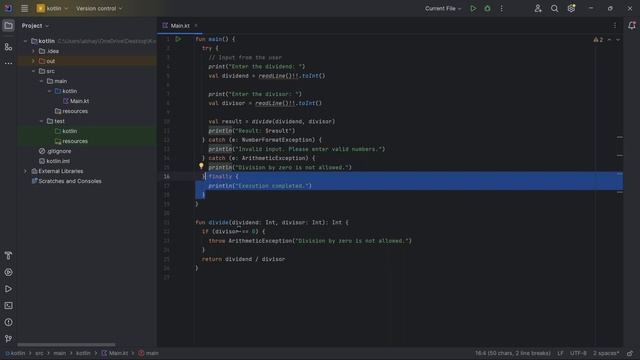The height and width of the screenshot is (360, 640).
Task: Click the run gutter icon beside main
Action: coord(178,39)
